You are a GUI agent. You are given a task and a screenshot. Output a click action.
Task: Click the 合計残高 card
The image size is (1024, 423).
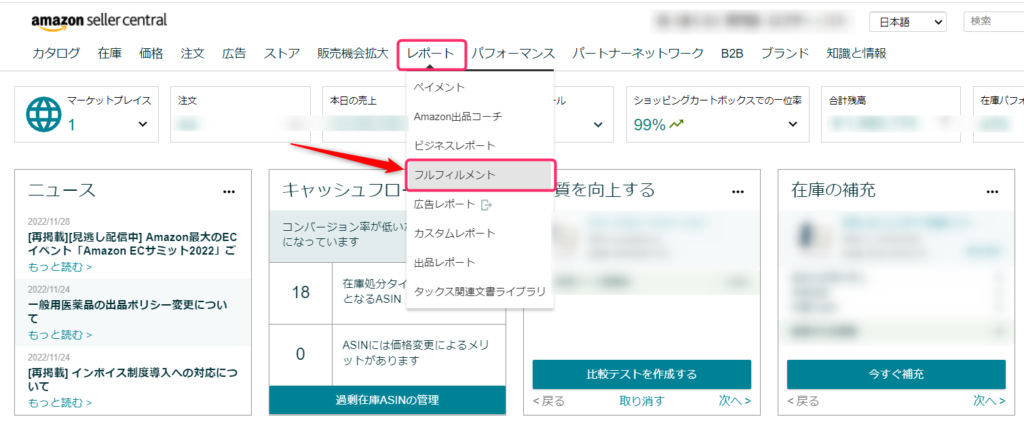[x=891, y=114]
